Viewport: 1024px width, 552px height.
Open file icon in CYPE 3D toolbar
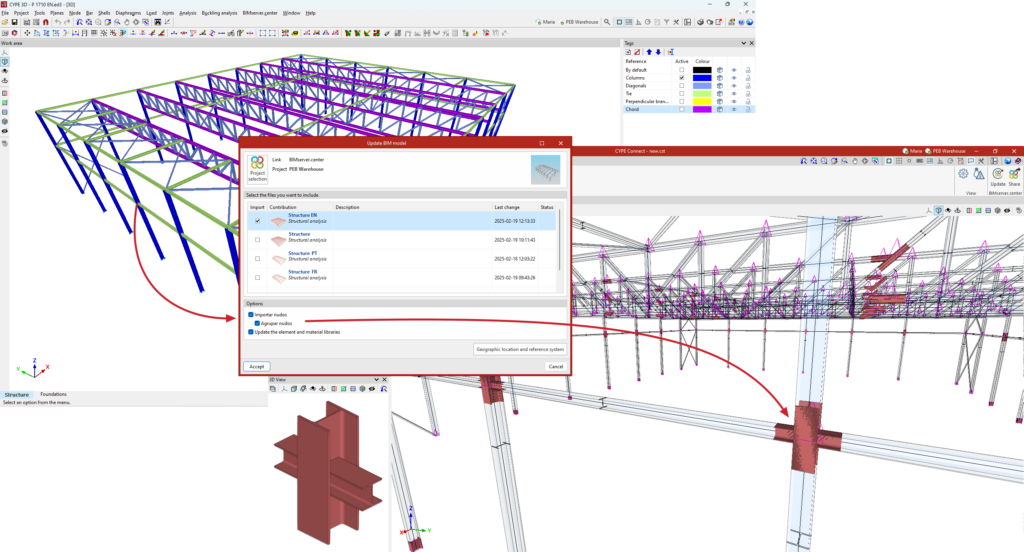point(5,22)
